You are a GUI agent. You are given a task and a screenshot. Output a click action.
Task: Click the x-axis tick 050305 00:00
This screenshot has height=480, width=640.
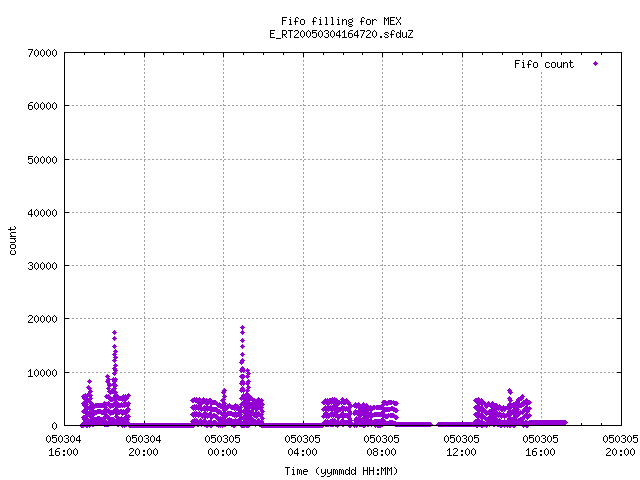point(222,446)
